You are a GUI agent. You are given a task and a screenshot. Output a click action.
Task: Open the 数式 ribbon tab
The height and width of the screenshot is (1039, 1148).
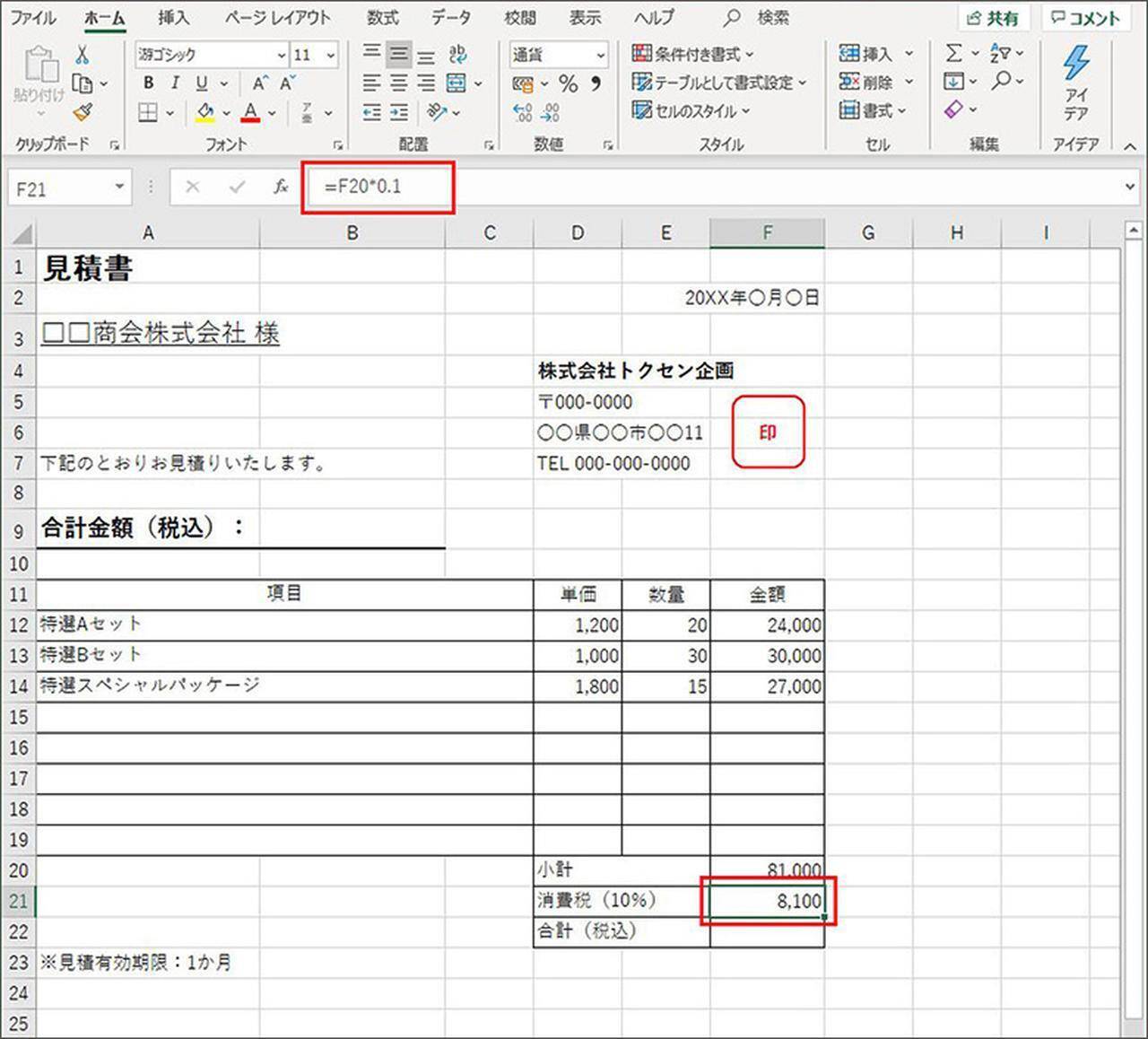(x=383, y=18)
